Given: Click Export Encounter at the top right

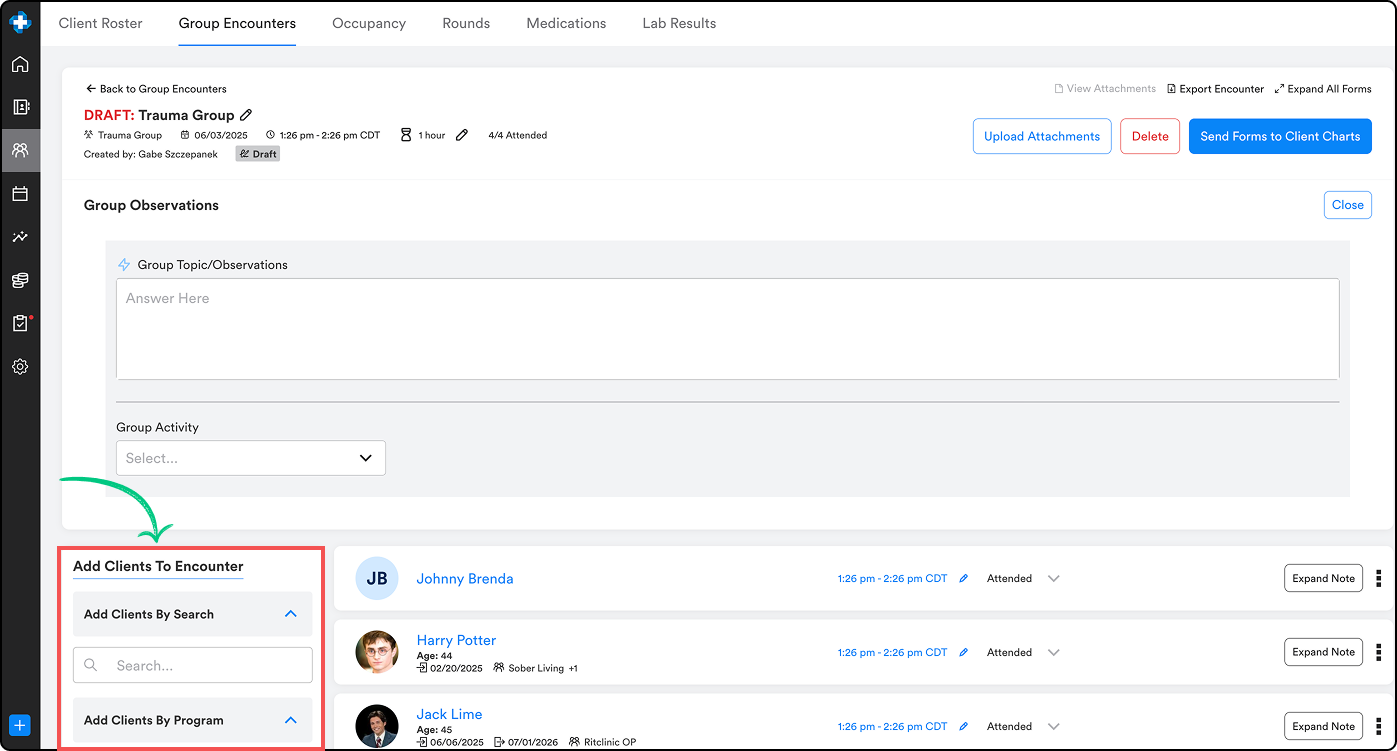Looking at the screenshot, I should pyautogui.click(x=1215, y=88).
